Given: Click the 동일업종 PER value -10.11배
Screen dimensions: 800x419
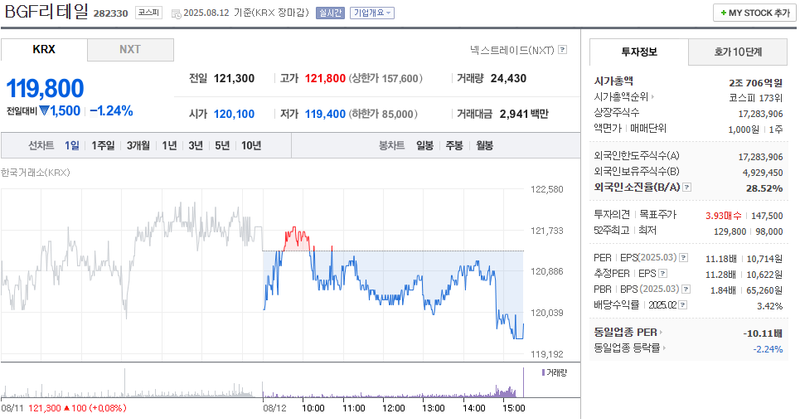Looking at the screenshot, I should pos(763,334).
